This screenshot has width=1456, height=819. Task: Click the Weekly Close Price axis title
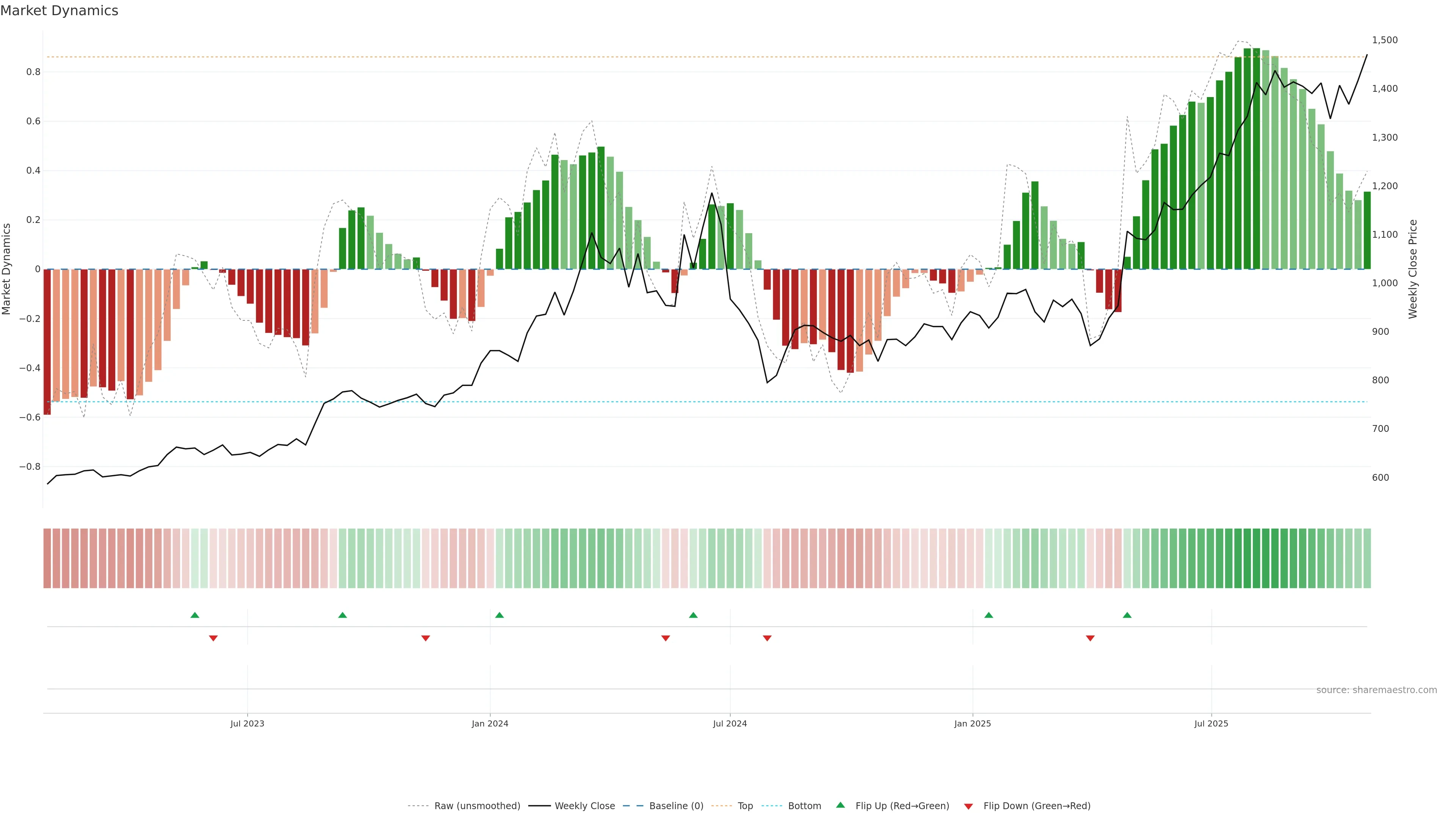pyautogui.click(x=1413, y=269)
